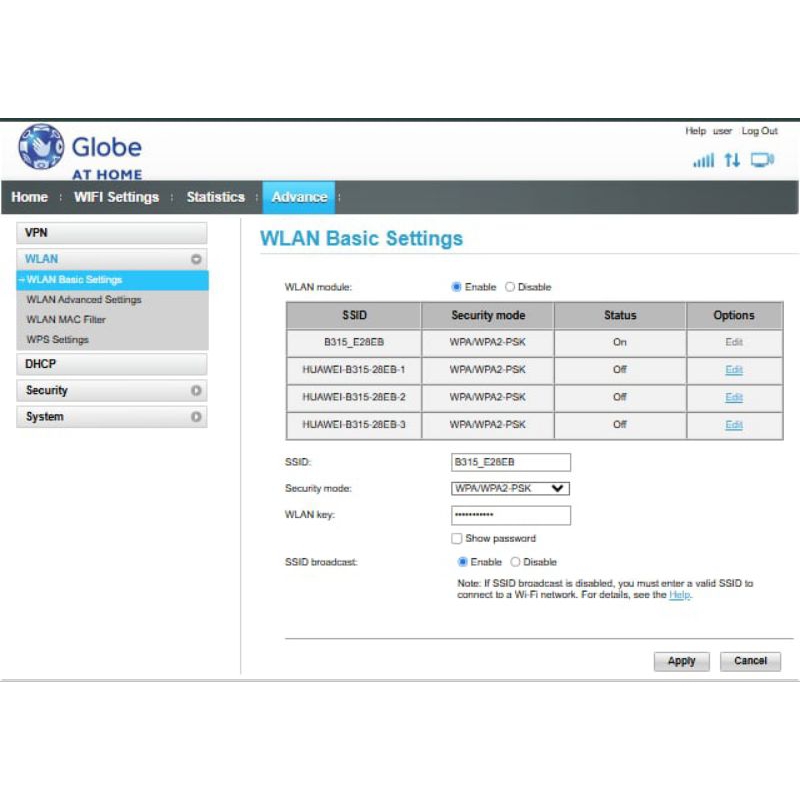Image resolution: width=800 pixels, height=800 pixels.
Task: Expand the Security section in sidebar
Action: click(x=196, y=391)
